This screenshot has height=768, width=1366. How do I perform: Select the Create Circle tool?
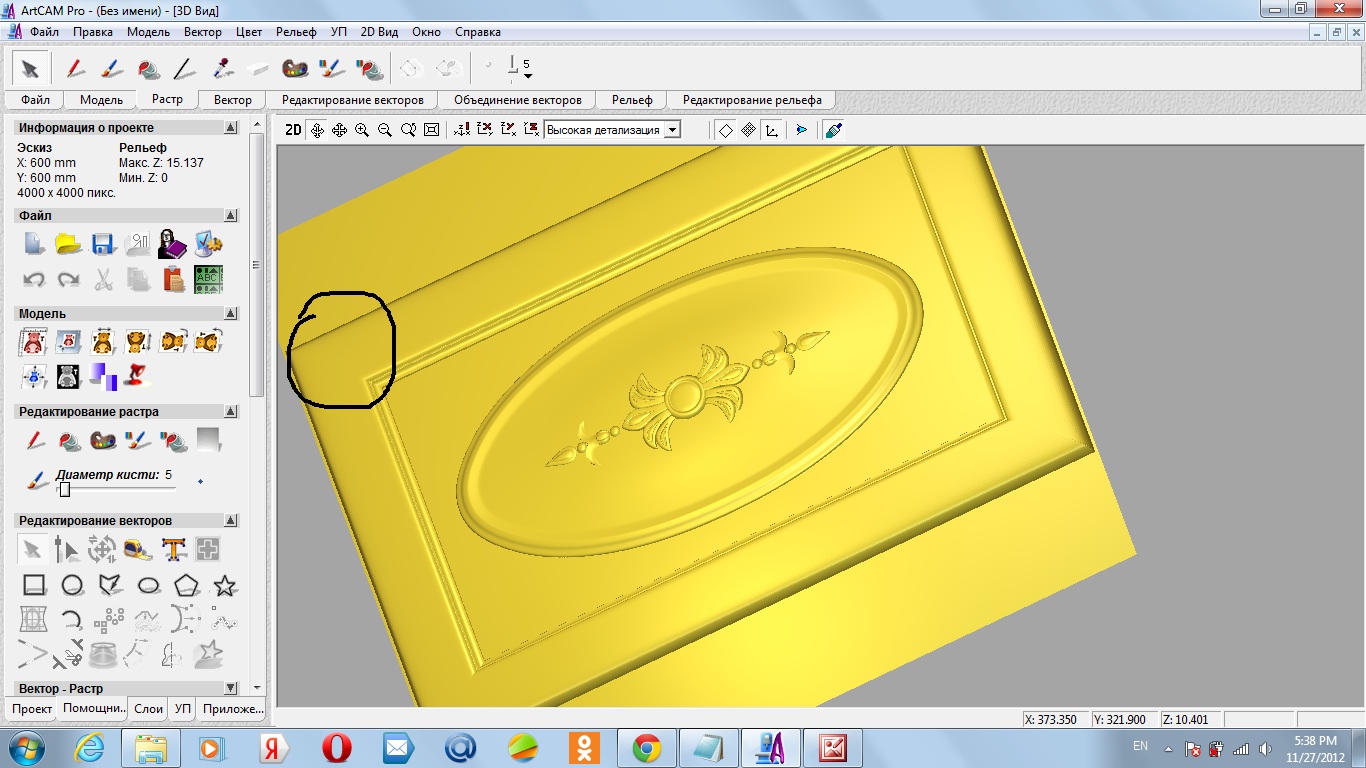(x=71, y=585)
